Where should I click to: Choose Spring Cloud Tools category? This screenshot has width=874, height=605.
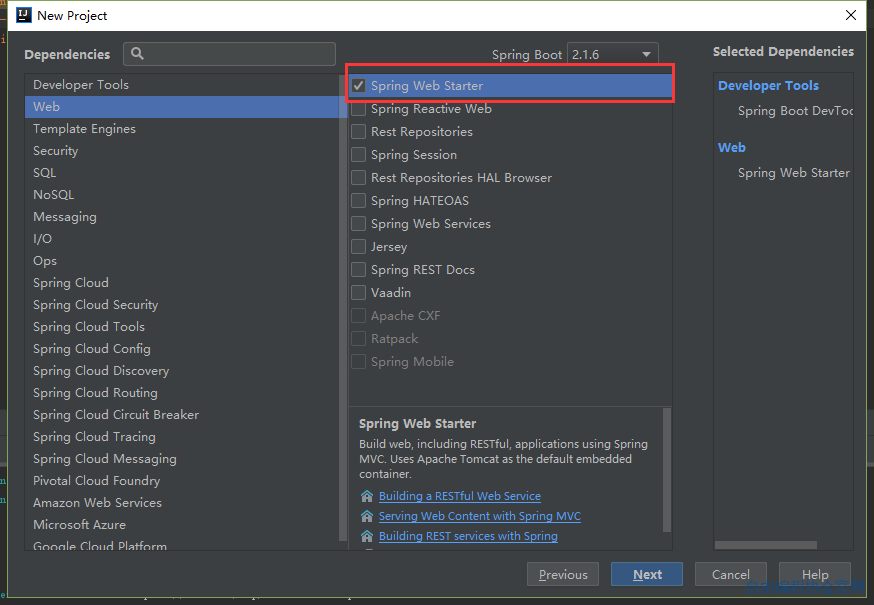pyautogui.click(x=182, y=327)
